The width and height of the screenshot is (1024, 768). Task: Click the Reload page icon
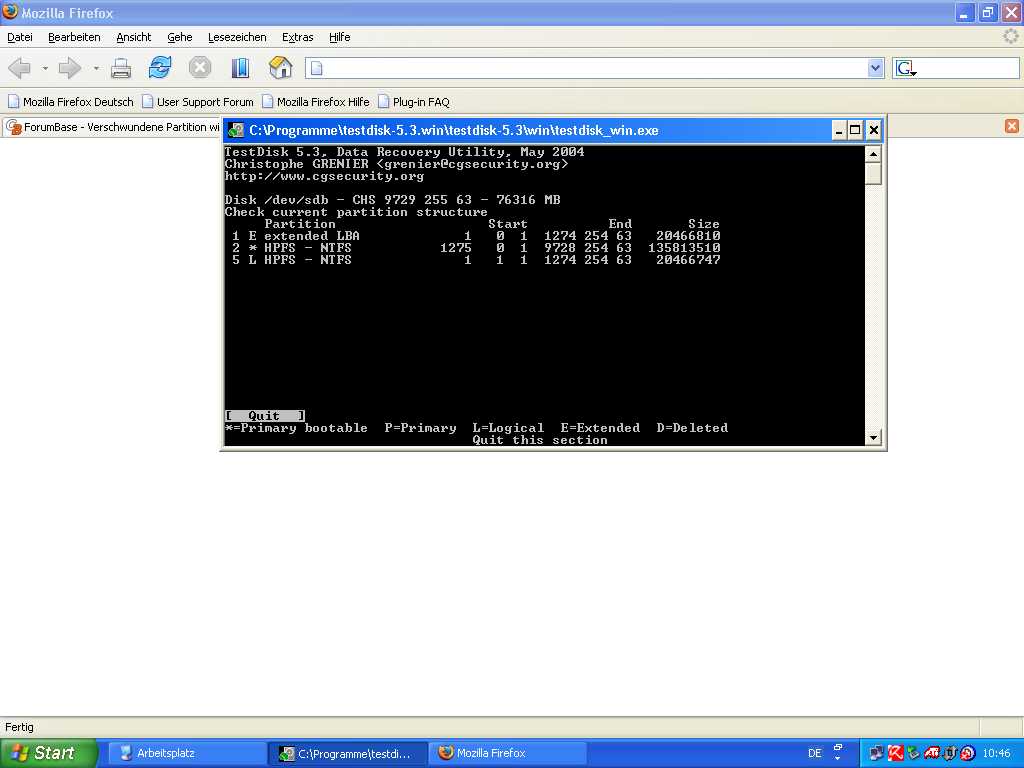click(160, 67)
